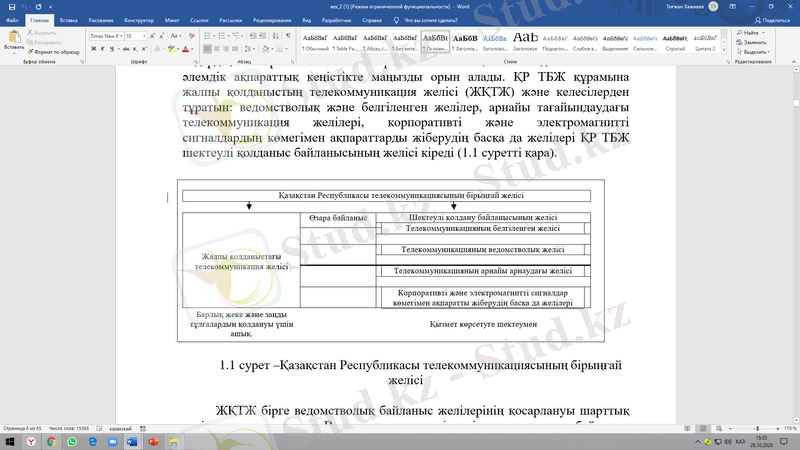The width and height of the screenshot is (800, 450).
Task: Open the Вставка (Insert) ribbon tab
Action: click(71, 19)
